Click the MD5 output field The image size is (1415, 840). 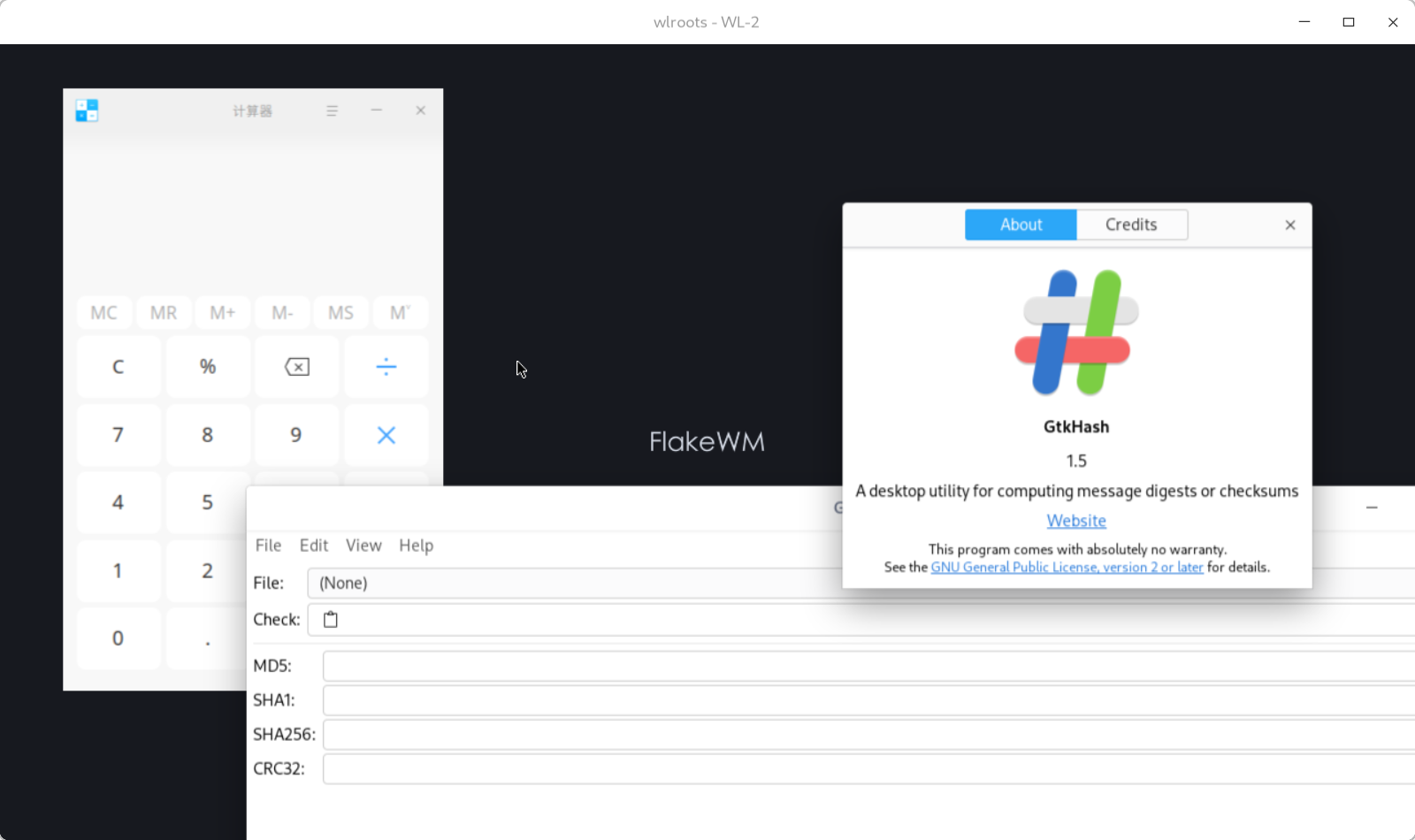[869, 666]
